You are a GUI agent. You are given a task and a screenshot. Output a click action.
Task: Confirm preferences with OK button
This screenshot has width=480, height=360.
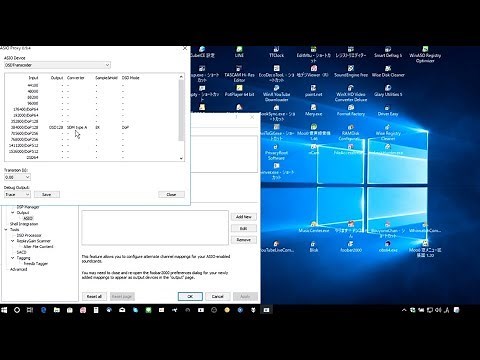190,296
